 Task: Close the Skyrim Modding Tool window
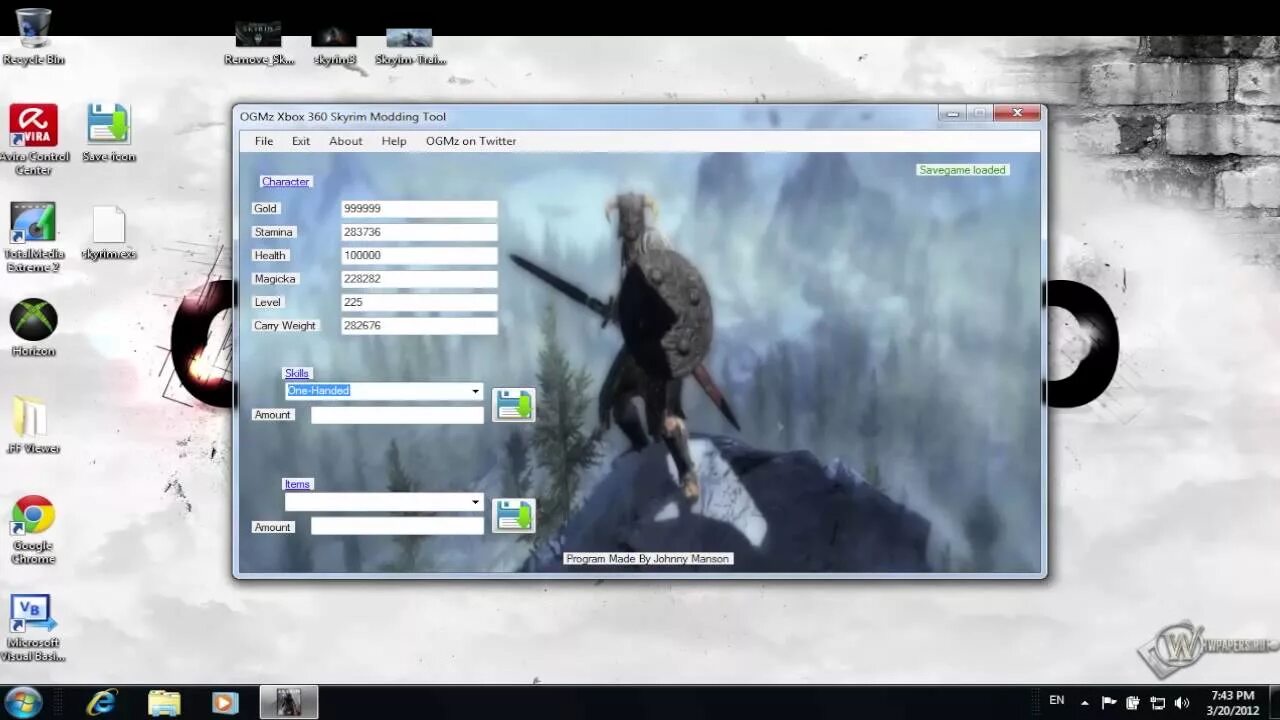coord(1017,113)
